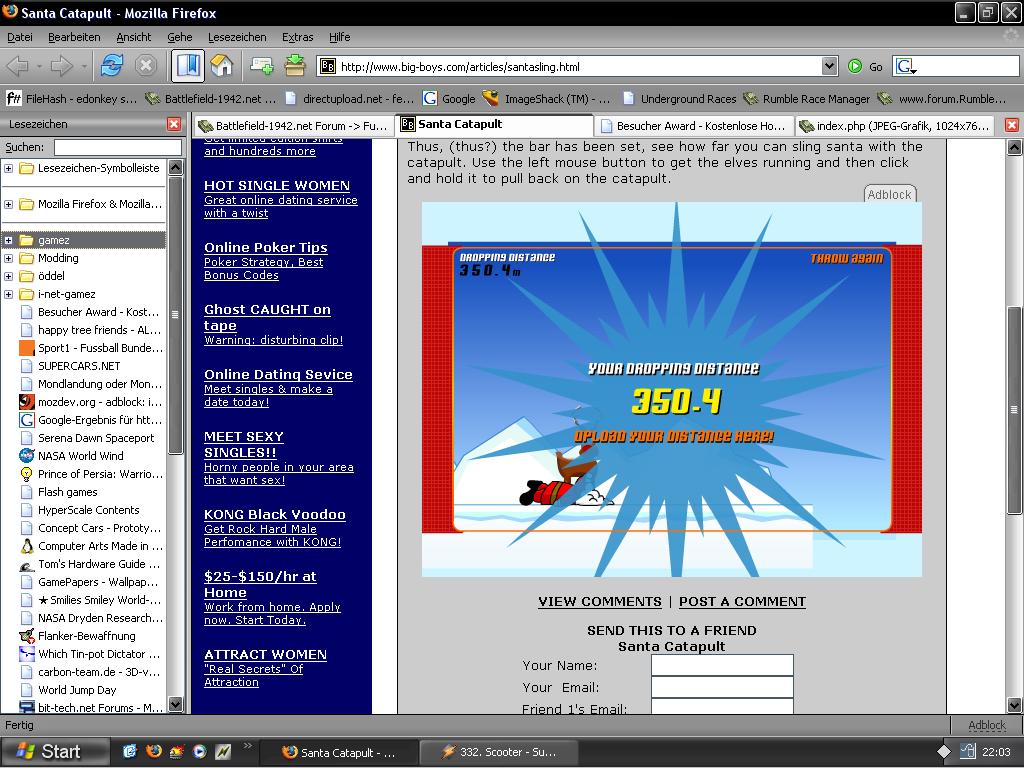Expand the Modding bookmark folder
The height and width of the screenshot is (768, 1024).
[x=8, y=259]
